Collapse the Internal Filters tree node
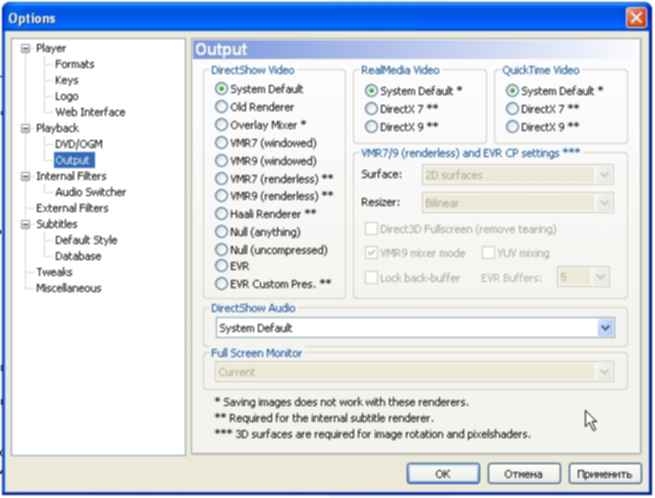Image resolution: width=655 pixels, height=498 pixels. click(26, 176)
